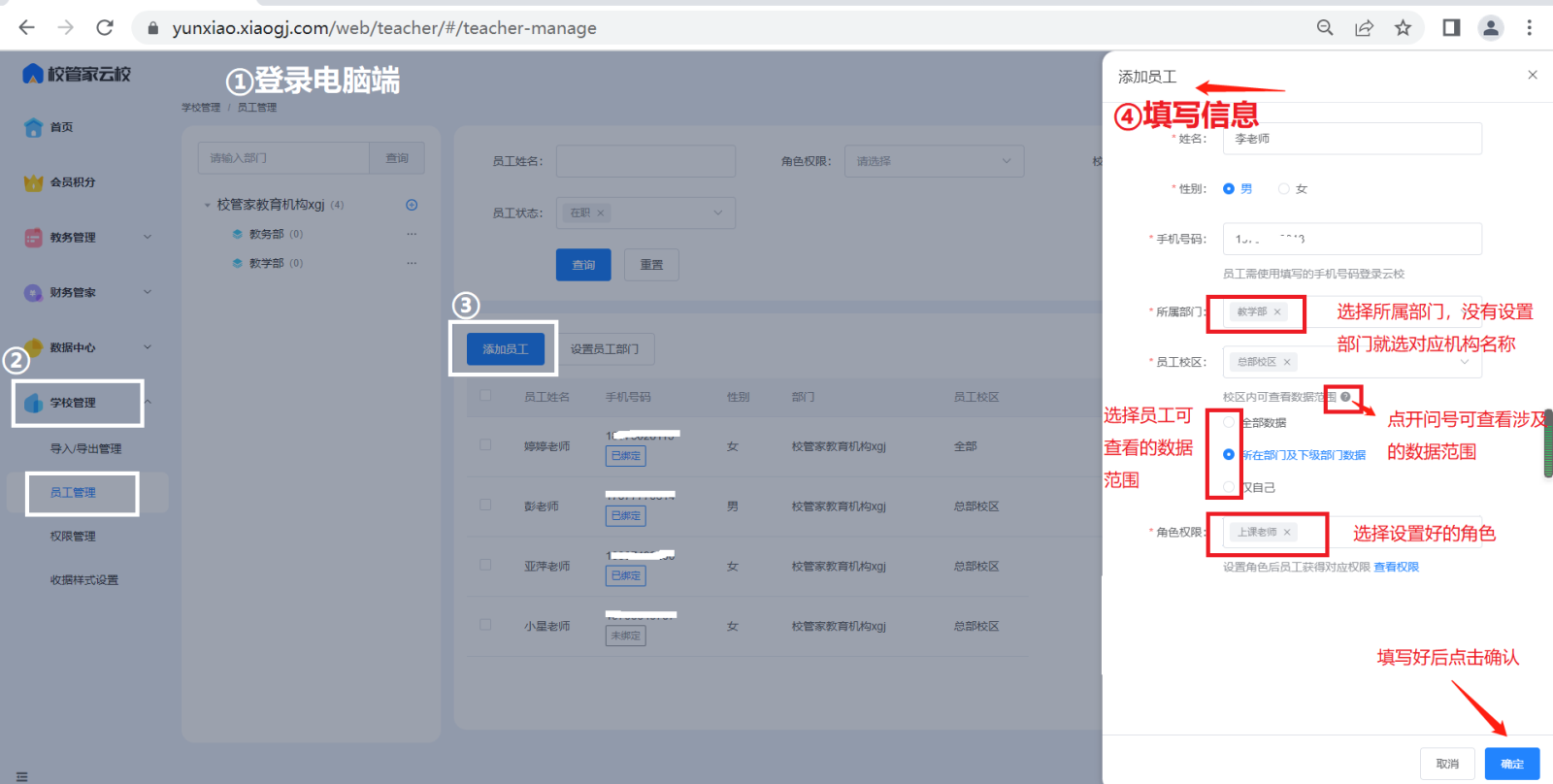Open the 查看权限 link
The width and height of the screenshot is (1553, 784).
click(x=1396, y=567)
